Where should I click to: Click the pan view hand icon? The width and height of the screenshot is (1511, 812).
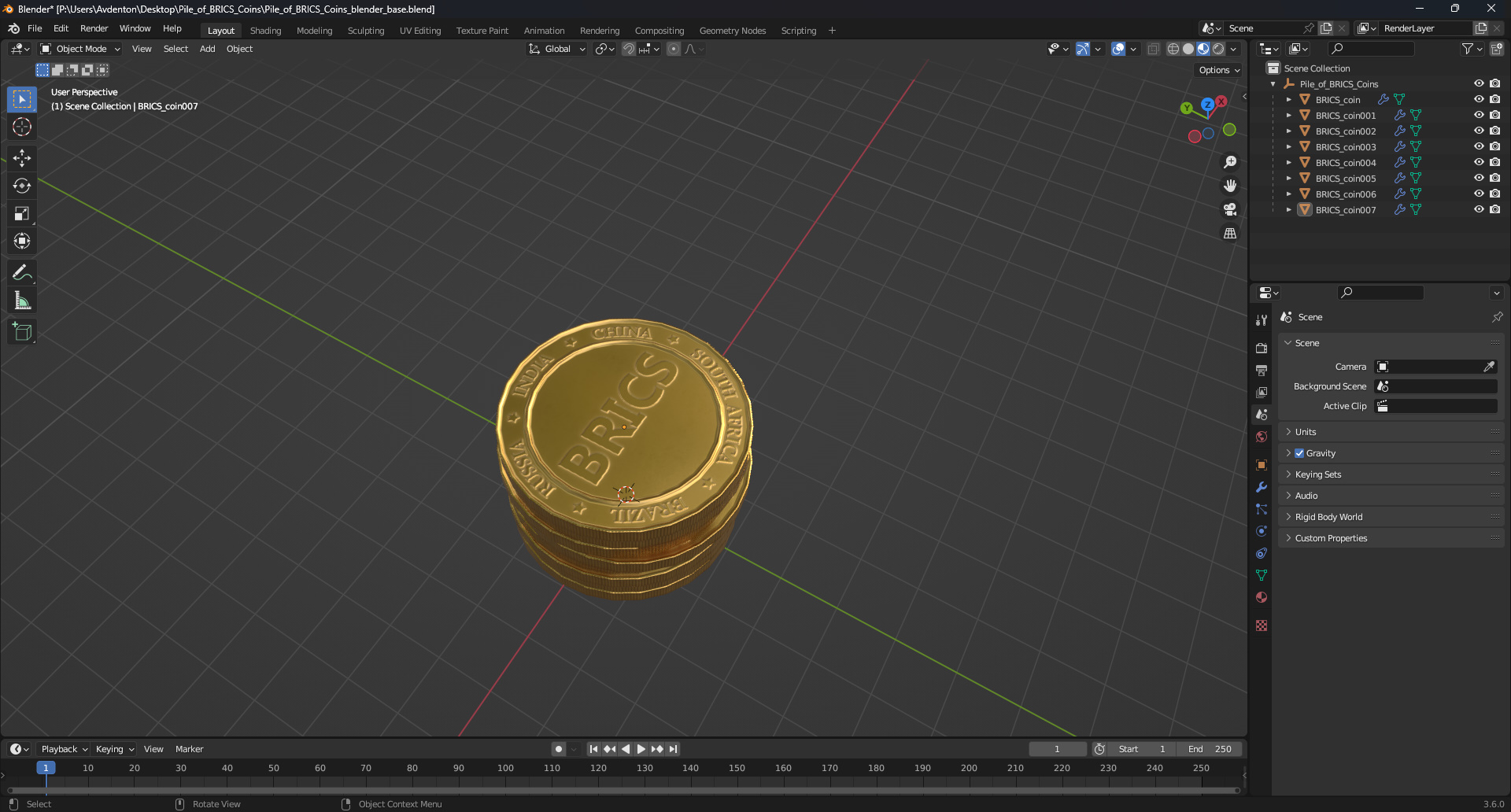click(x=1229, y=186)
